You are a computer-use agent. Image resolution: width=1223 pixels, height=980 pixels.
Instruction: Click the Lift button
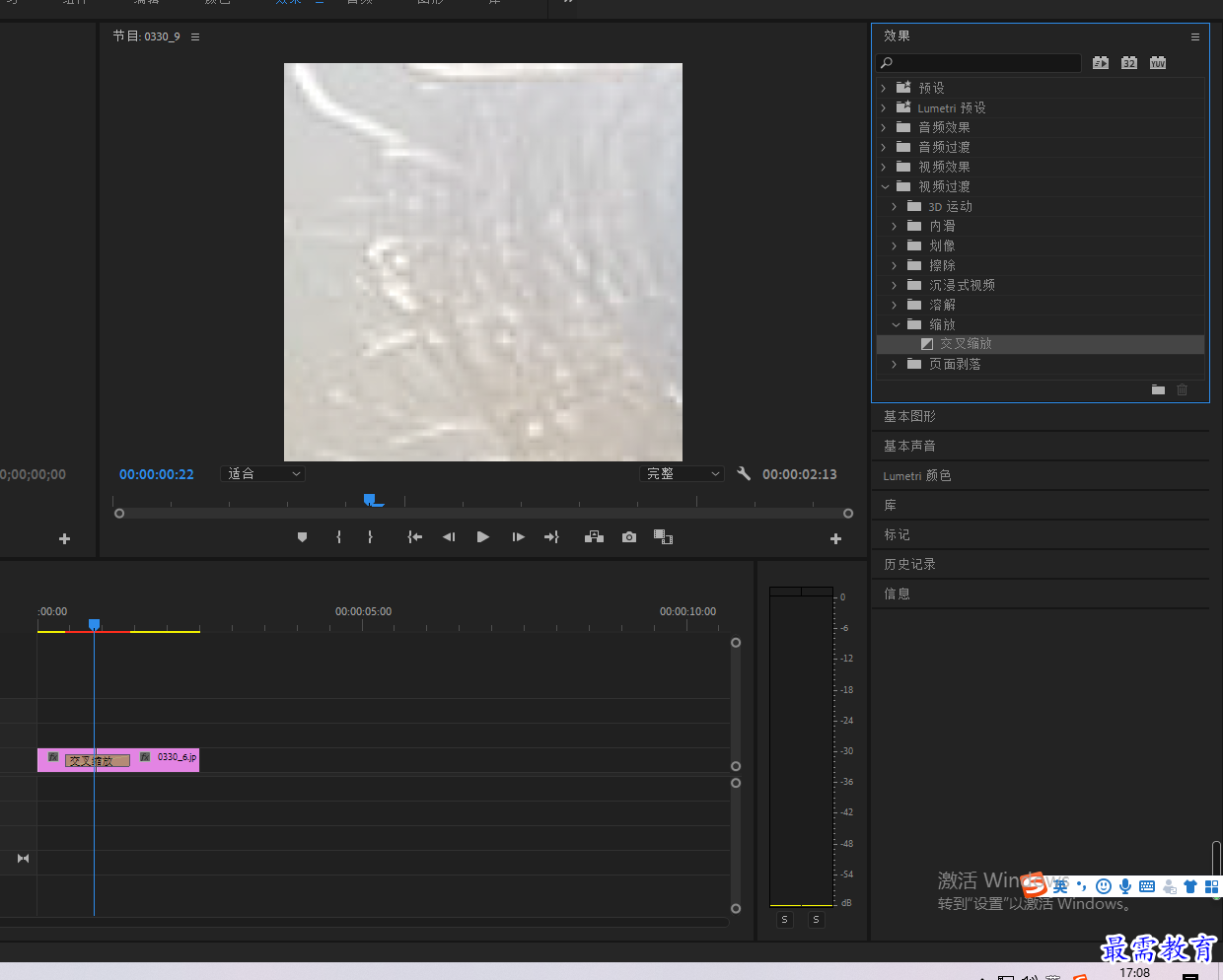[594, 537]
